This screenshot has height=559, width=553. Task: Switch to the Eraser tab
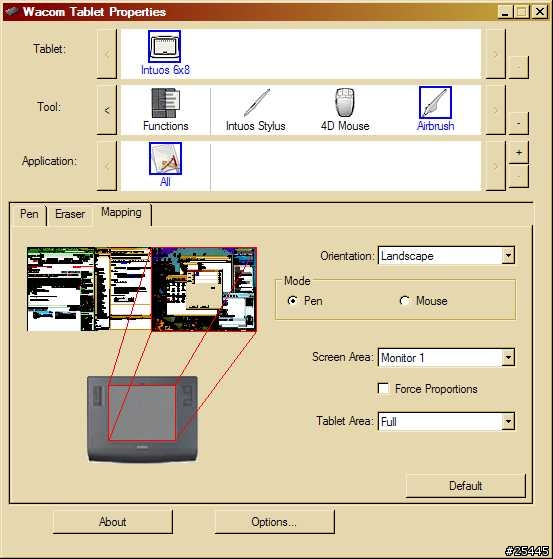(70, 214)
